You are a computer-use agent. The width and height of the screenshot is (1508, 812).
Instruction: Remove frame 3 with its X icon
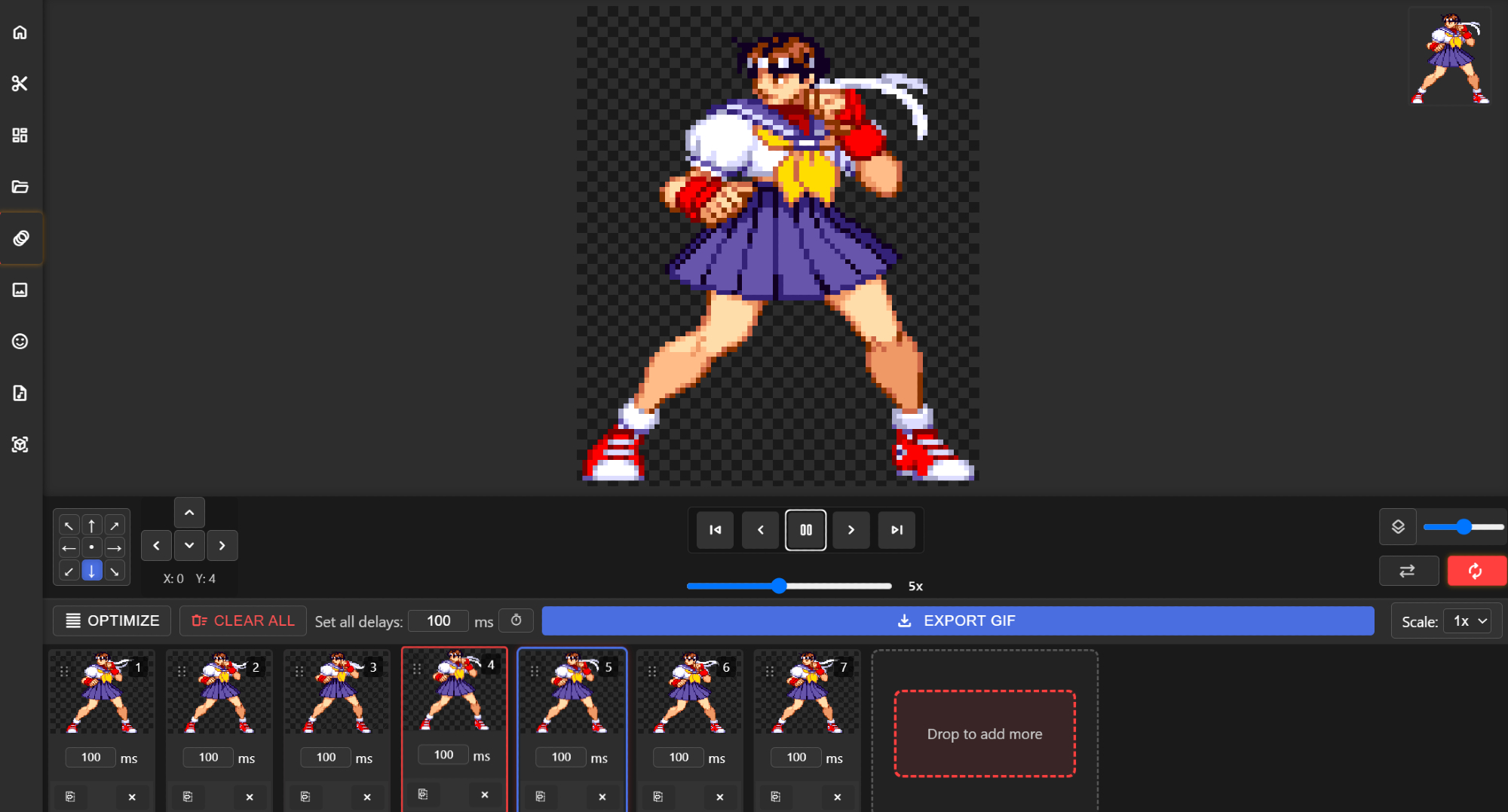click(x=367, y=796)
